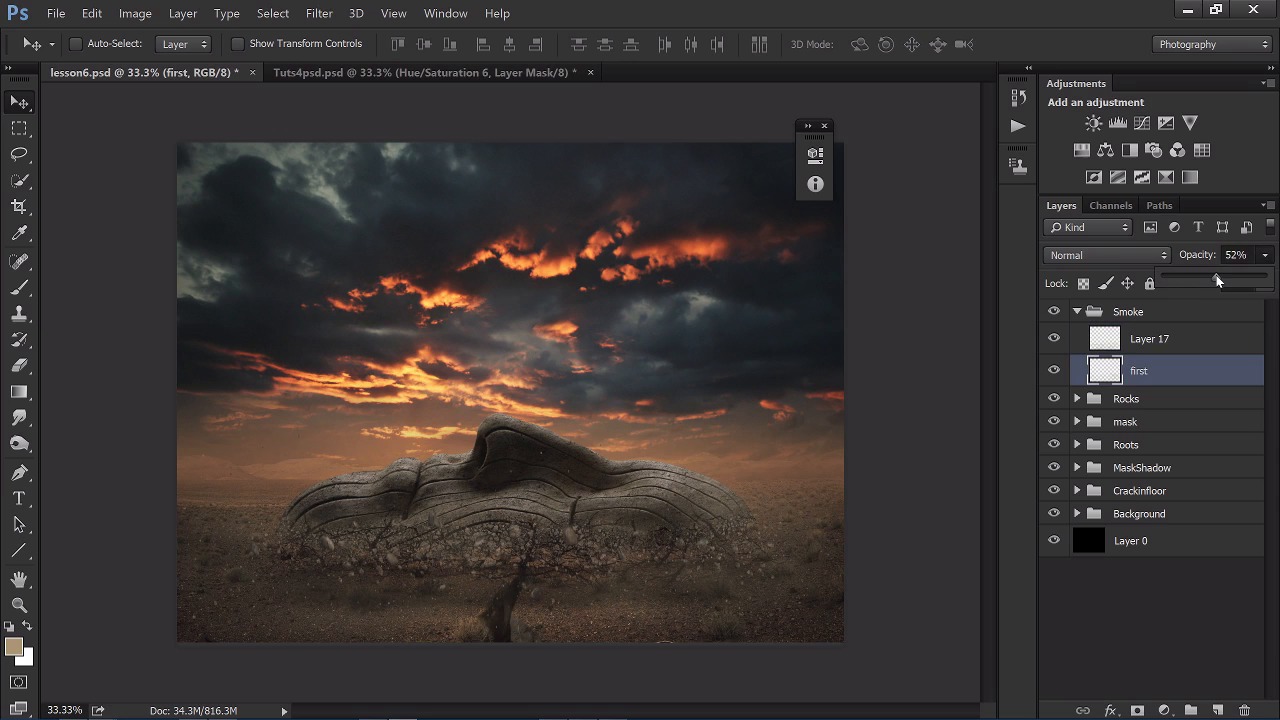Add a Brightness/Contrast adjustment

pos(1093,123)
